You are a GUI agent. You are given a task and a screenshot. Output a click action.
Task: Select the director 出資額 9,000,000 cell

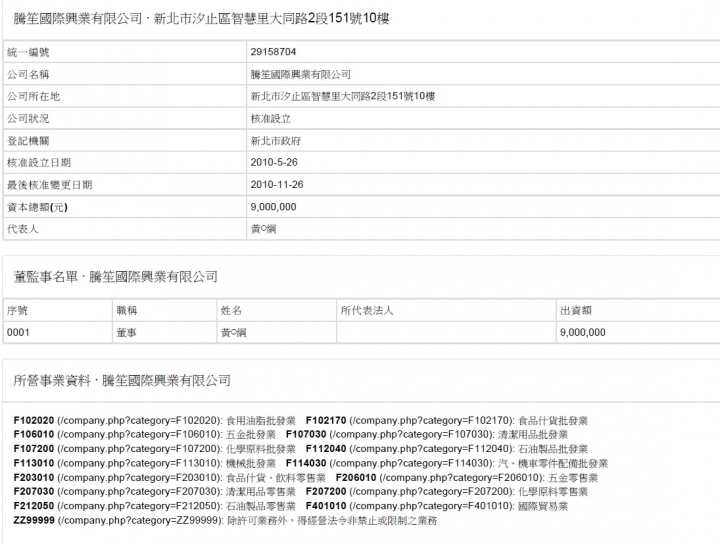pos(583,332)
